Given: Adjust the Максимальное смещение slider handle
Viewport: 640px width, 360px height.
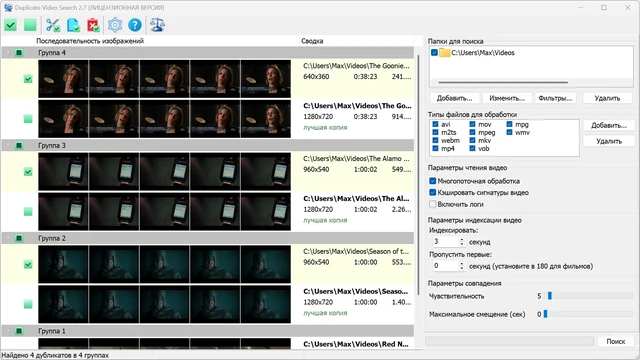Looking at the screenshot, I should [x=545, y=314].
